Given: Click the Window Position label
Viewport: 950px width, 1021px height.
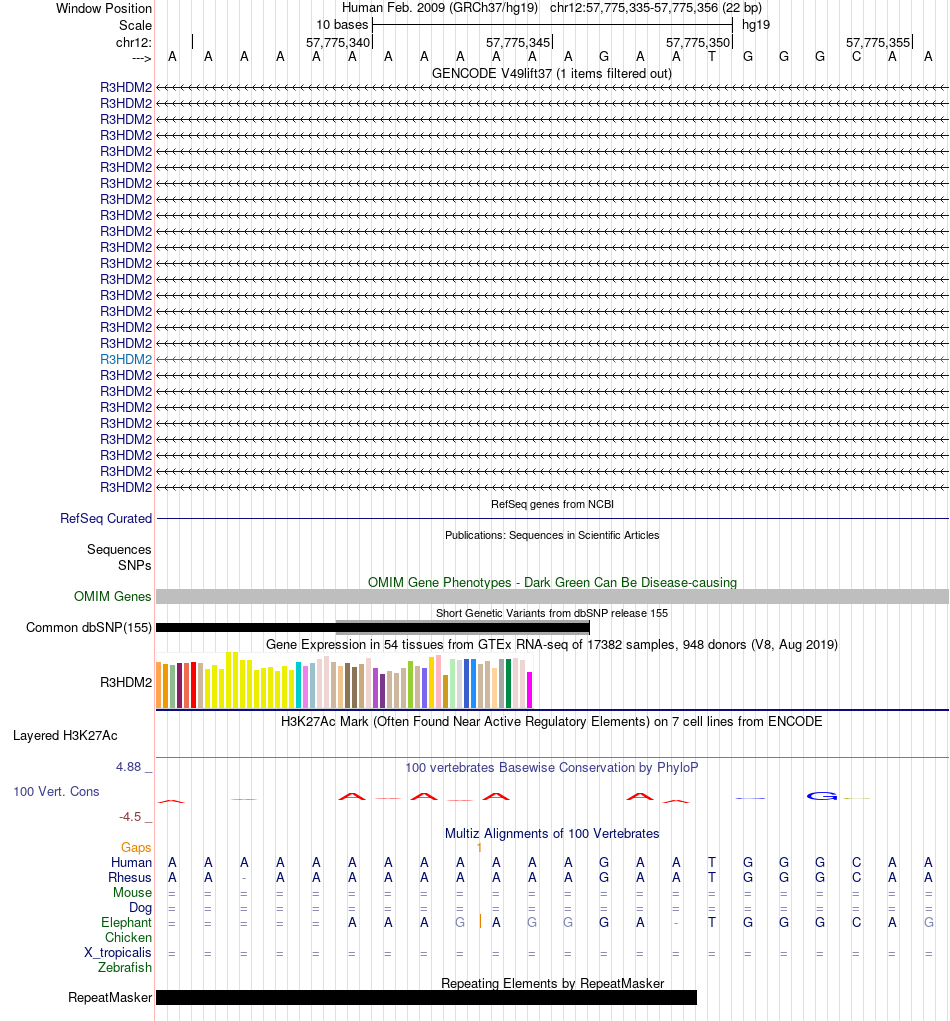Looking at the screenshot, I should (104, 8).
